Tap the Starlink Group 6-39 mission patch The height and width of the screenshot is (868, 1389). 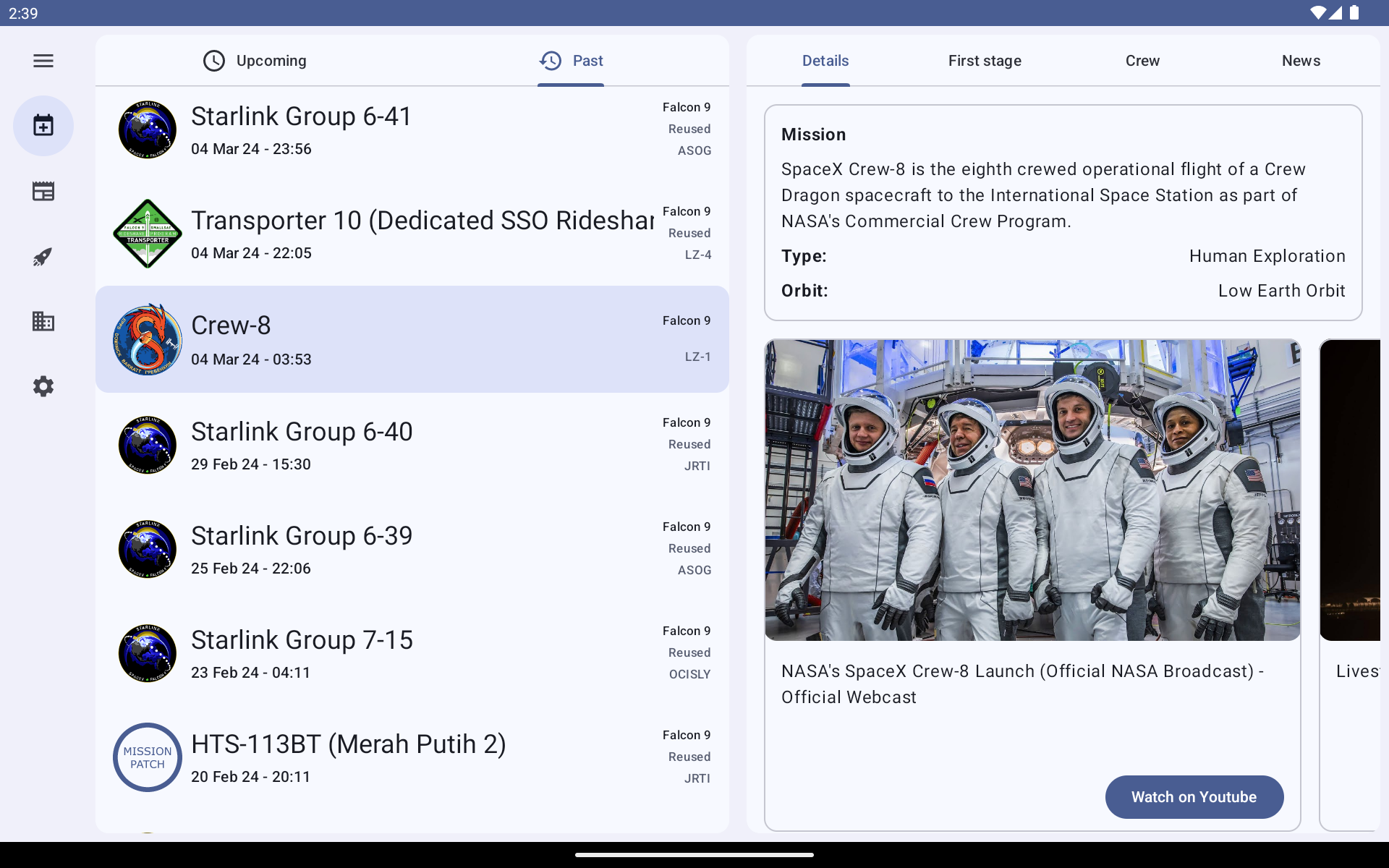(x=148, y=549)
